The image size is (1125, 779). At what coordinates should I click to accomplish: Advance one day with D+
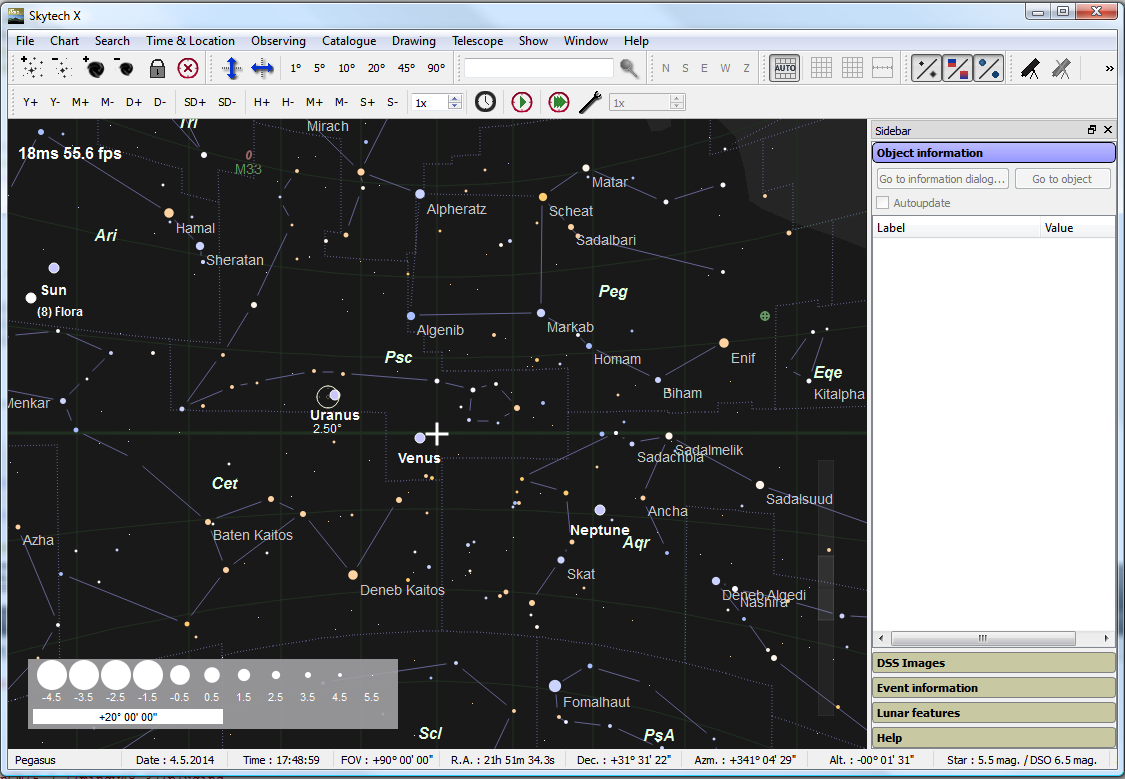(133, 102)
